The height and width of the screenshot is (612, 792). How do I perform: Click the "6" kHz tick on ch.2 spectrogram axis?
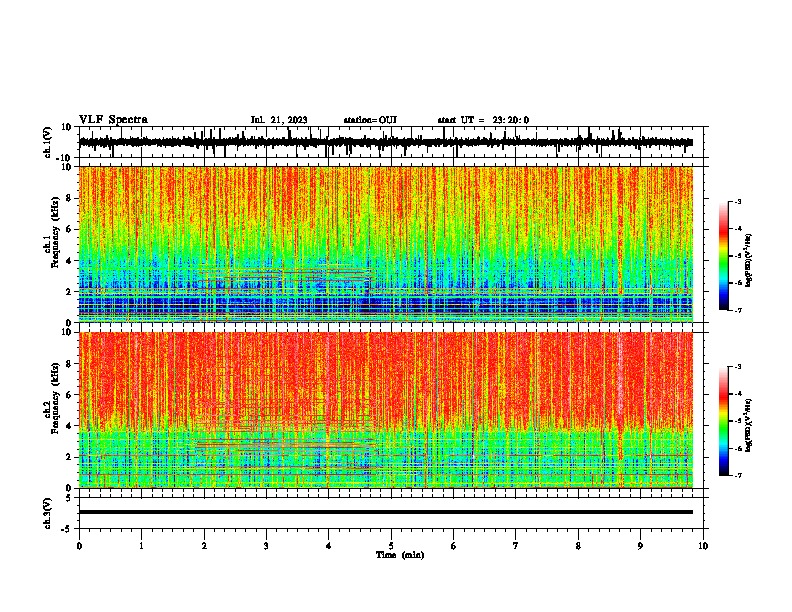(70, 395)
